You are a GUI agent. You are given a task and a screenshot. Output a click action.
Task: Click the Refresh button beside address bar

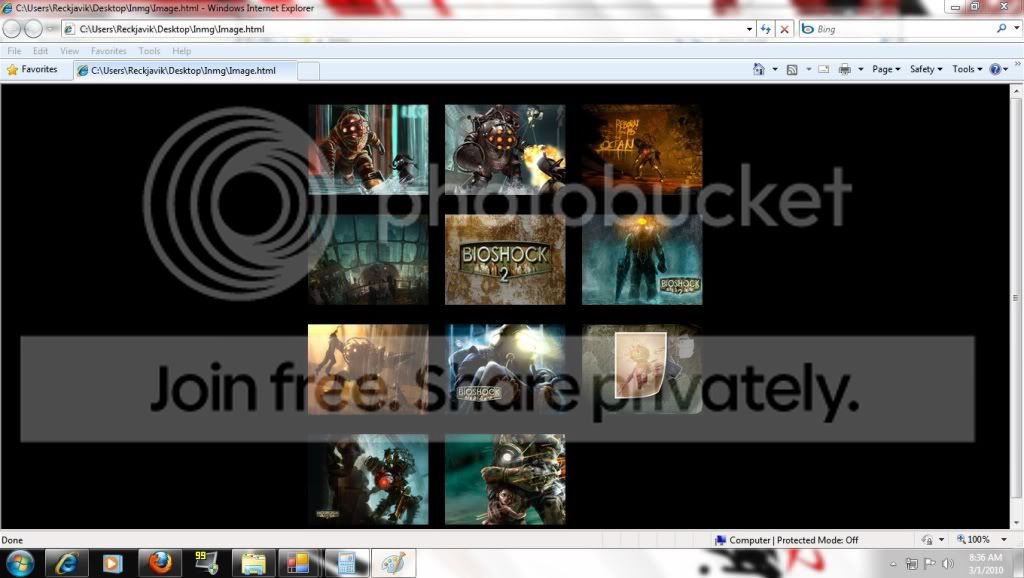point(765,29)
